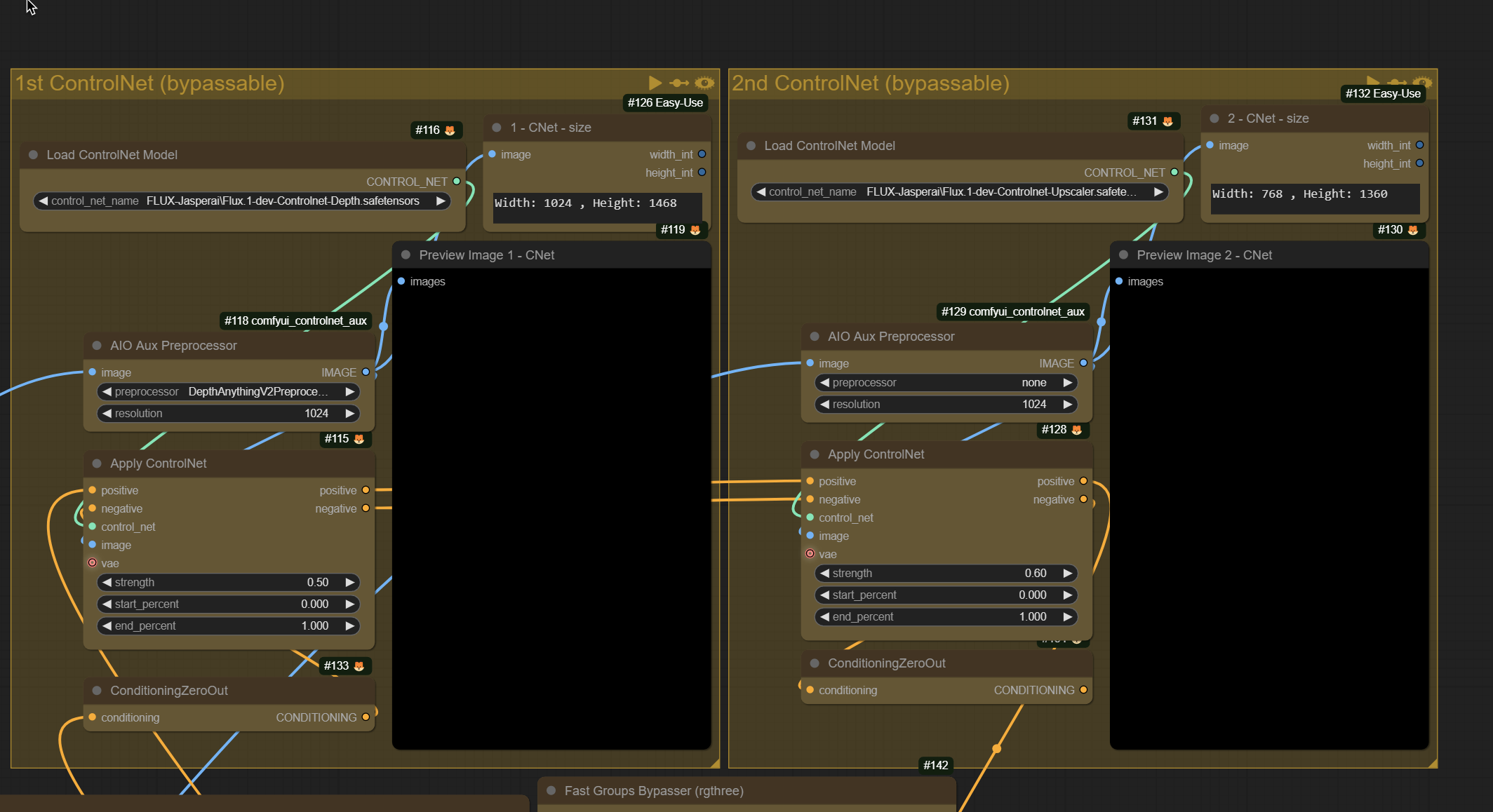The width and height of the screenshot is (1493, 812).
Task: Click IMAGE output socket of first AIO Preprocessor
Action: pos(366,372)
